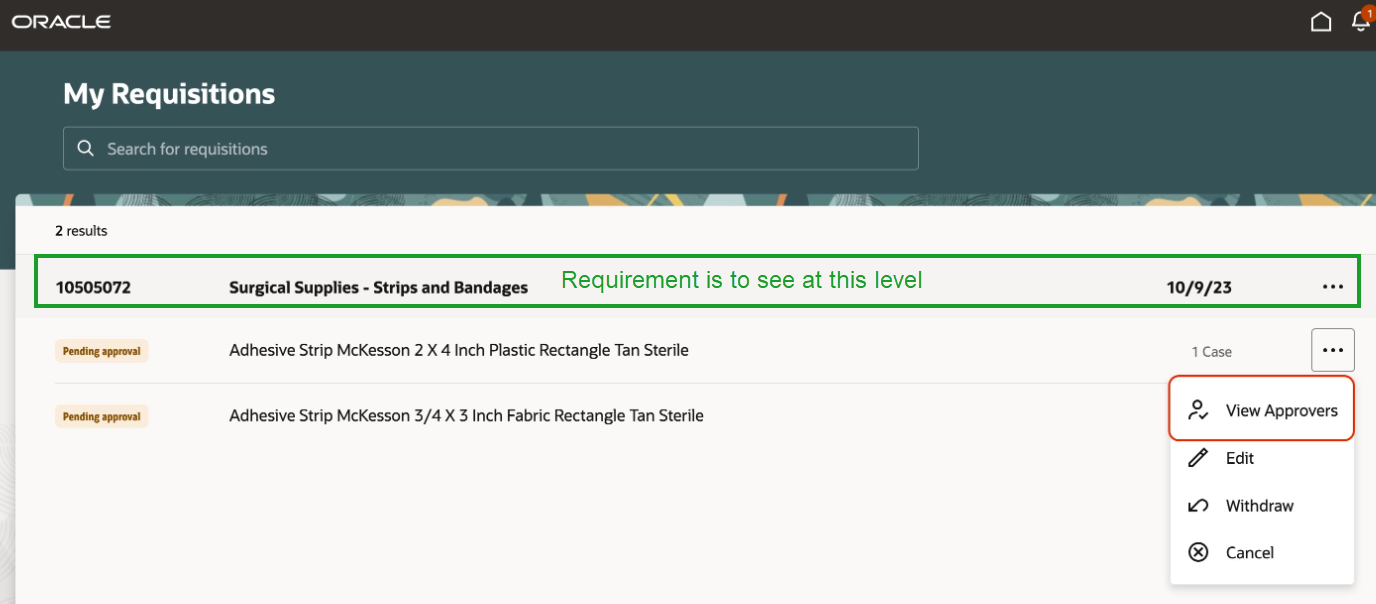Image resolution: width=1376 pixels, height=604 pixels.
Task: Open the notifications bell icon
Action: pyautogui.click(x=1358, y=22)
